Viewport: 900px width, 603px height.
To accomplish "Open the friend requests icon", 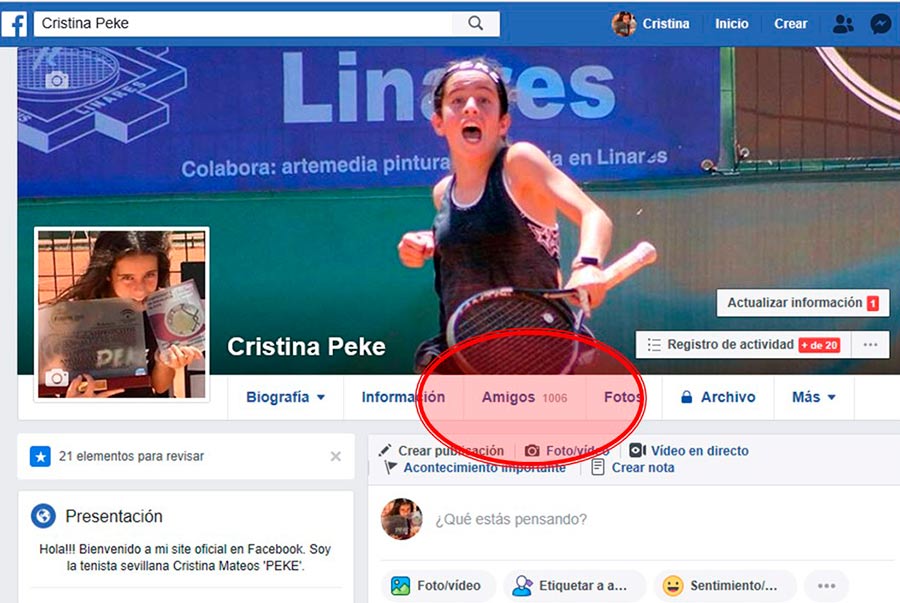I will click(x=843, y=24).
